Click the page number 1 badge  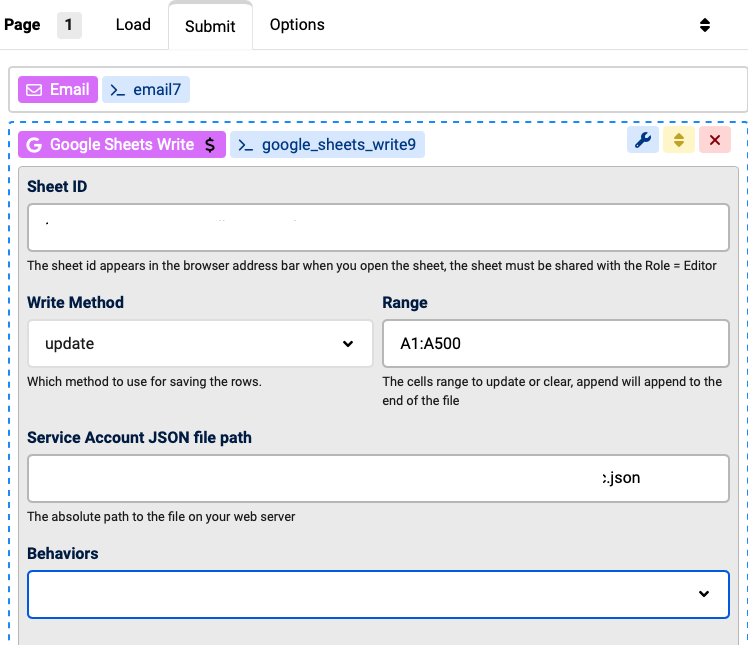click(x=69, y=24)
